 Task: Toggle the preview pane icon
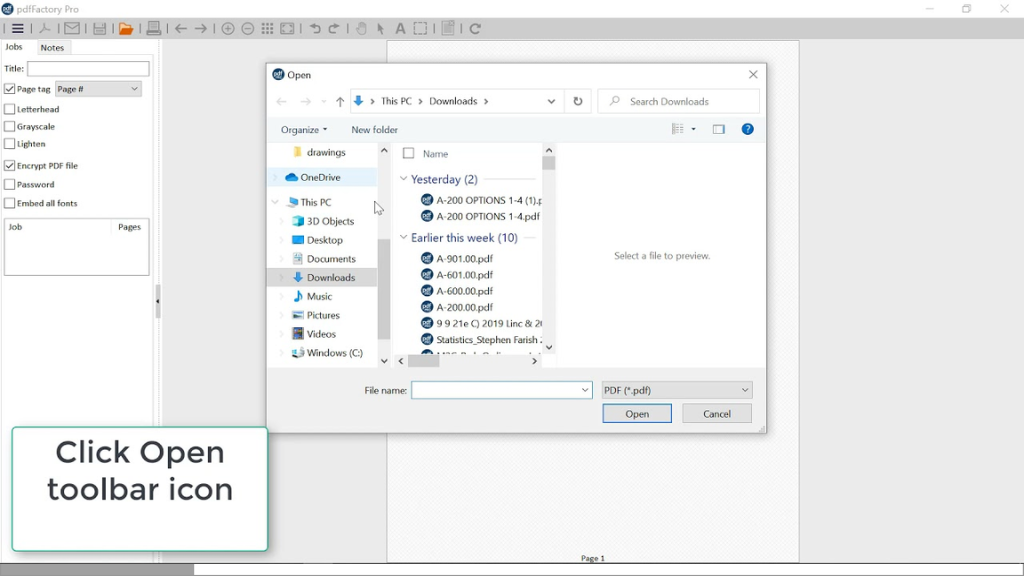(718, 129)
